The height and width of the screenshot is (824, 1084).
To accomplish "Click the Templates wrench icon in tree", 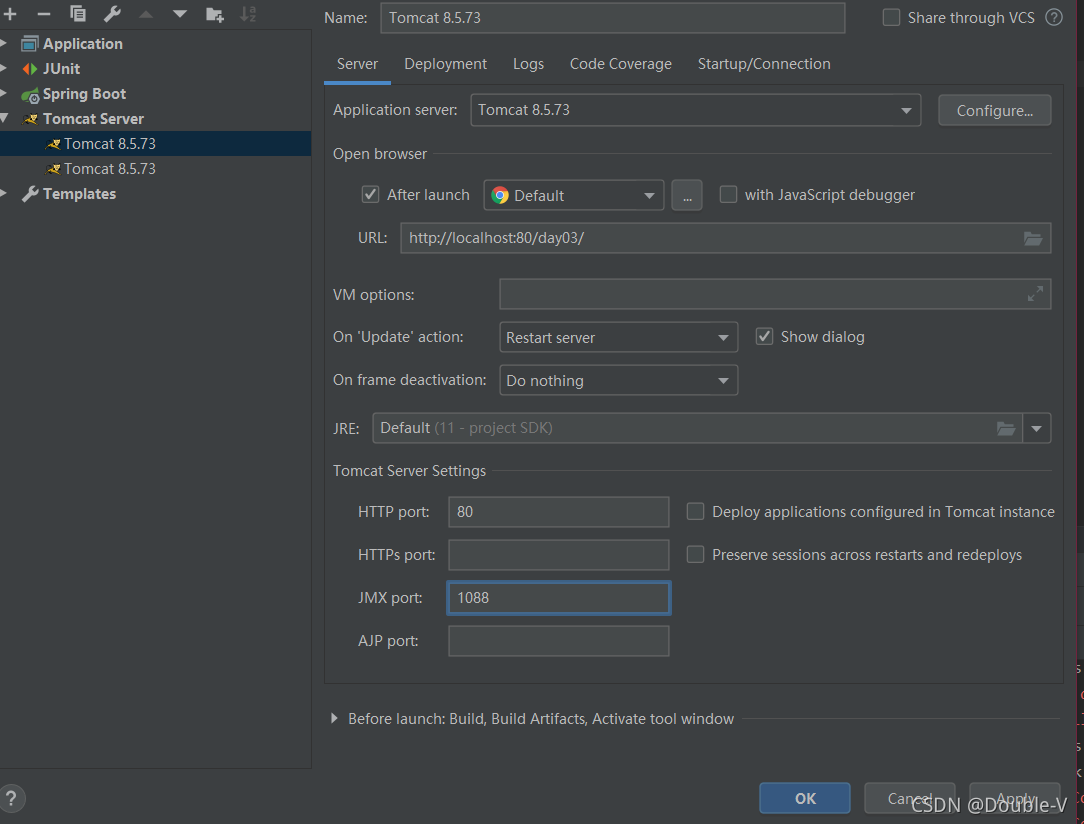I will coord(30,194).
